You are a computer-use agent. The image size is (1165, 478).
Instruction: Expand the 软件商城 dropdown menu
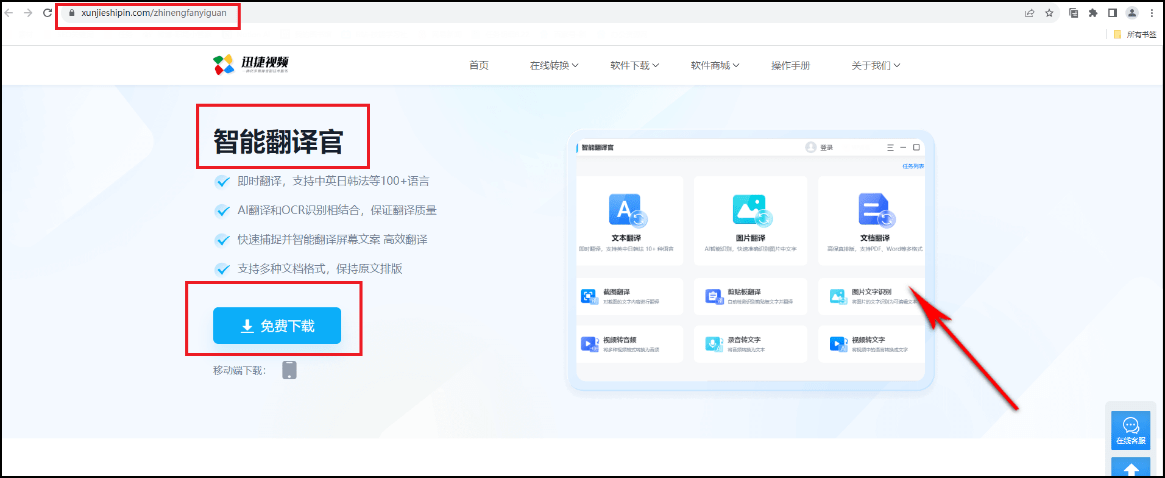[715, 65]
